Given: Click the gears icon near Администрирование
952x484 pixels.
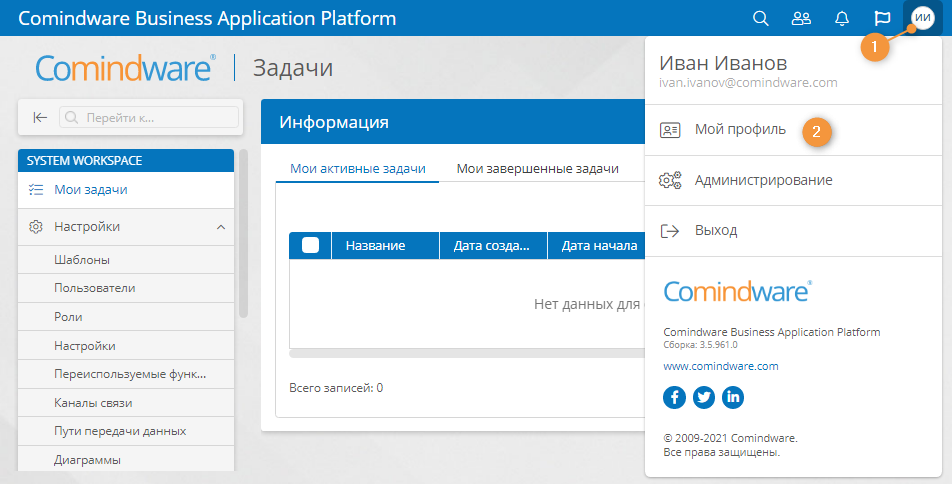Looking at the screenshot, I should pyautogui.click(x=670, y=180).
